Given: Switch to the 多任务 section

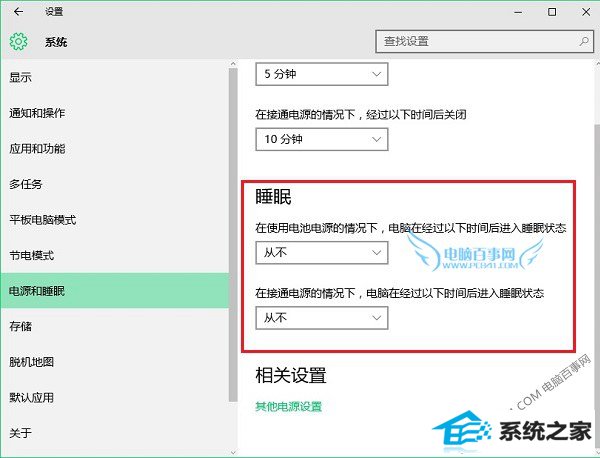Looking at the screenshot, I should [26, 184].
